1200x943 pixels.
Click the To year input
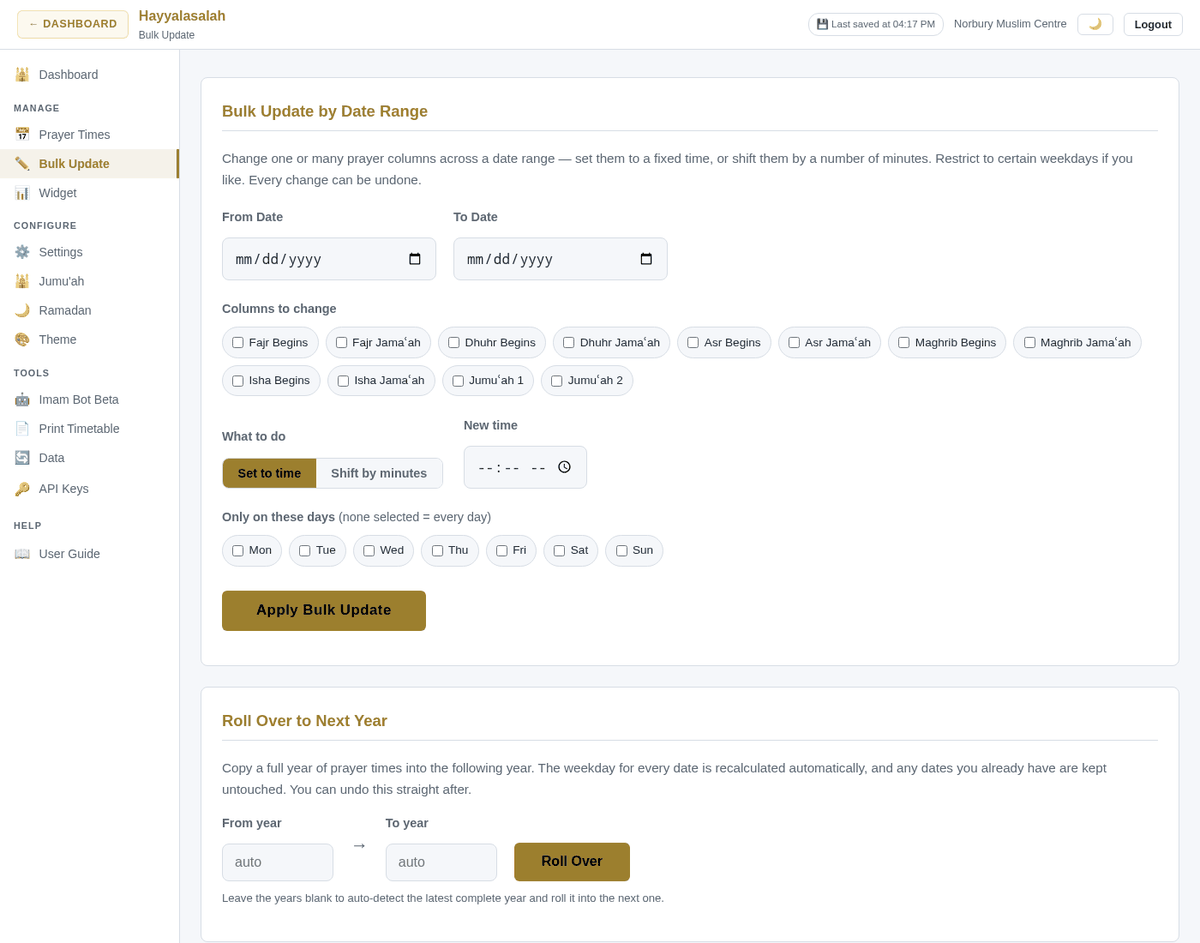click(x=441, y=862)
